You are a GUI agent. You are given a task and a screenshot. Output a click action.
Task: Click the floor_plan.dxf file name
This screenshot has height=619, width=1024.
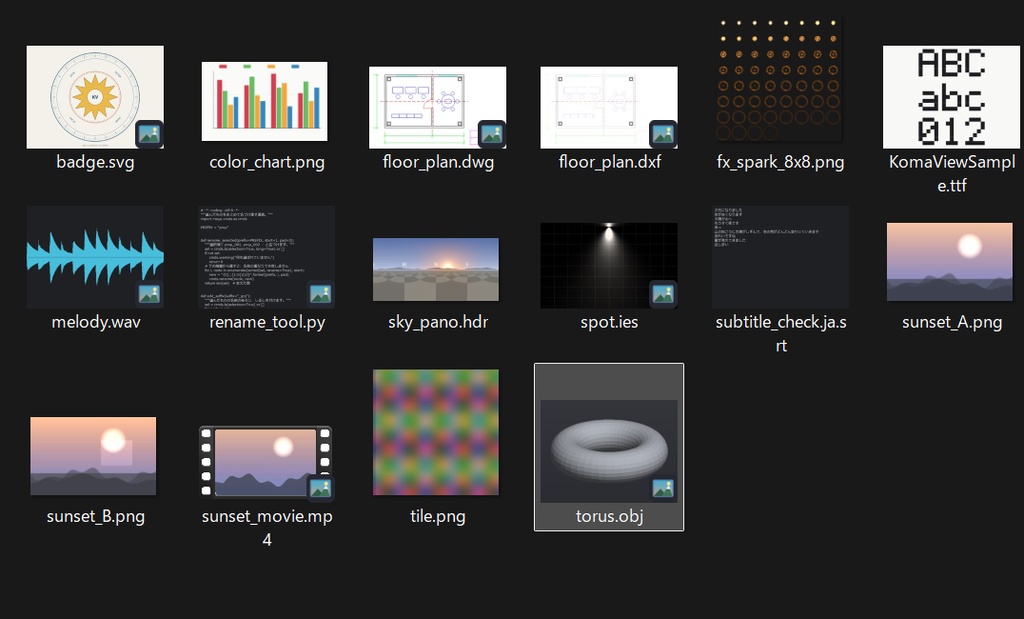tap(609, 162)
